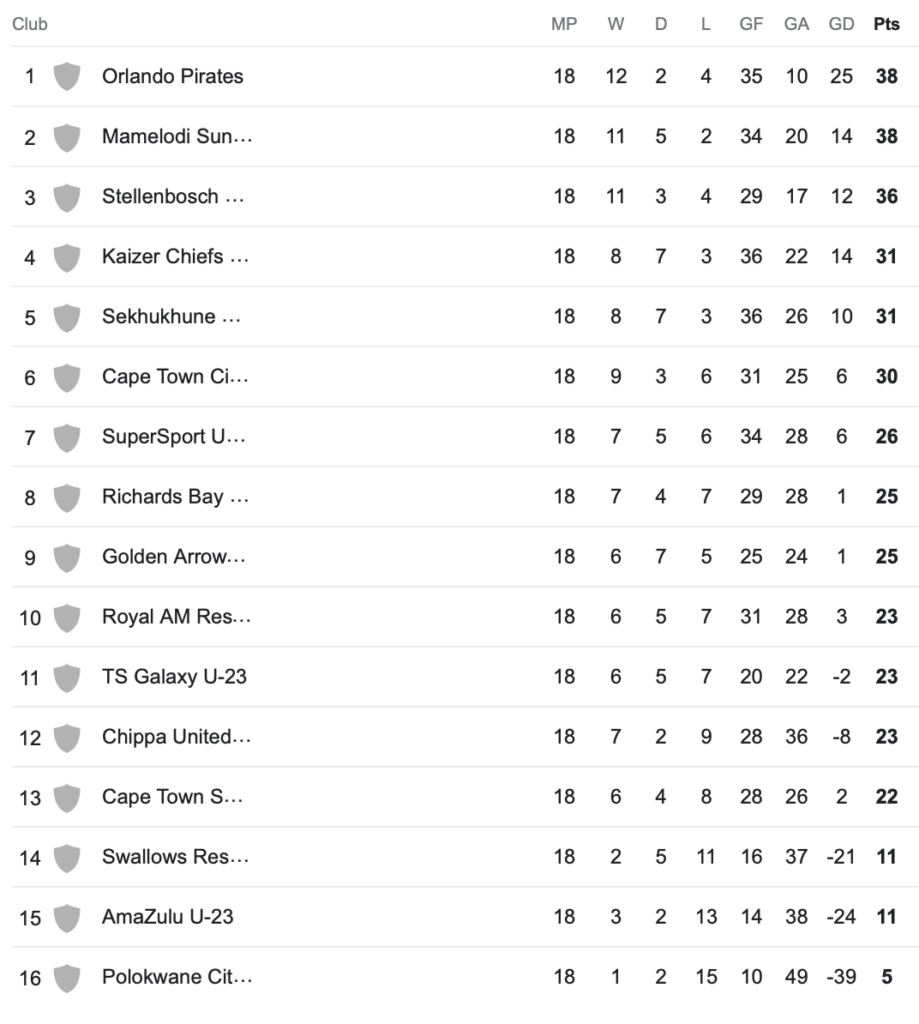Click the Swallows Reserves shield icon
919x1024 pixels.
[67, 857]
